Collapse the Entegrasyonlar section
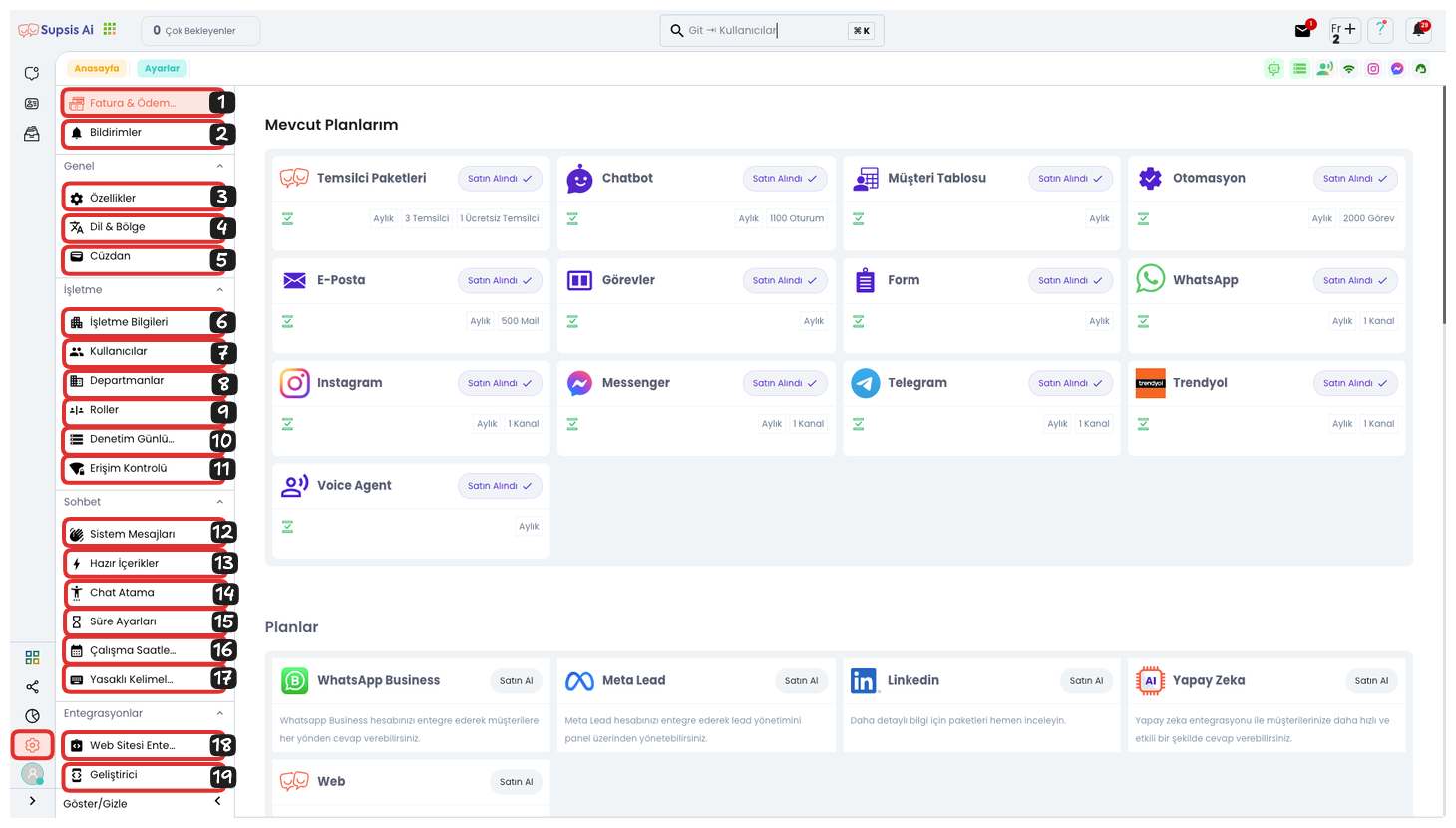Screen dimensions: 1456x828 coord(220,713)
